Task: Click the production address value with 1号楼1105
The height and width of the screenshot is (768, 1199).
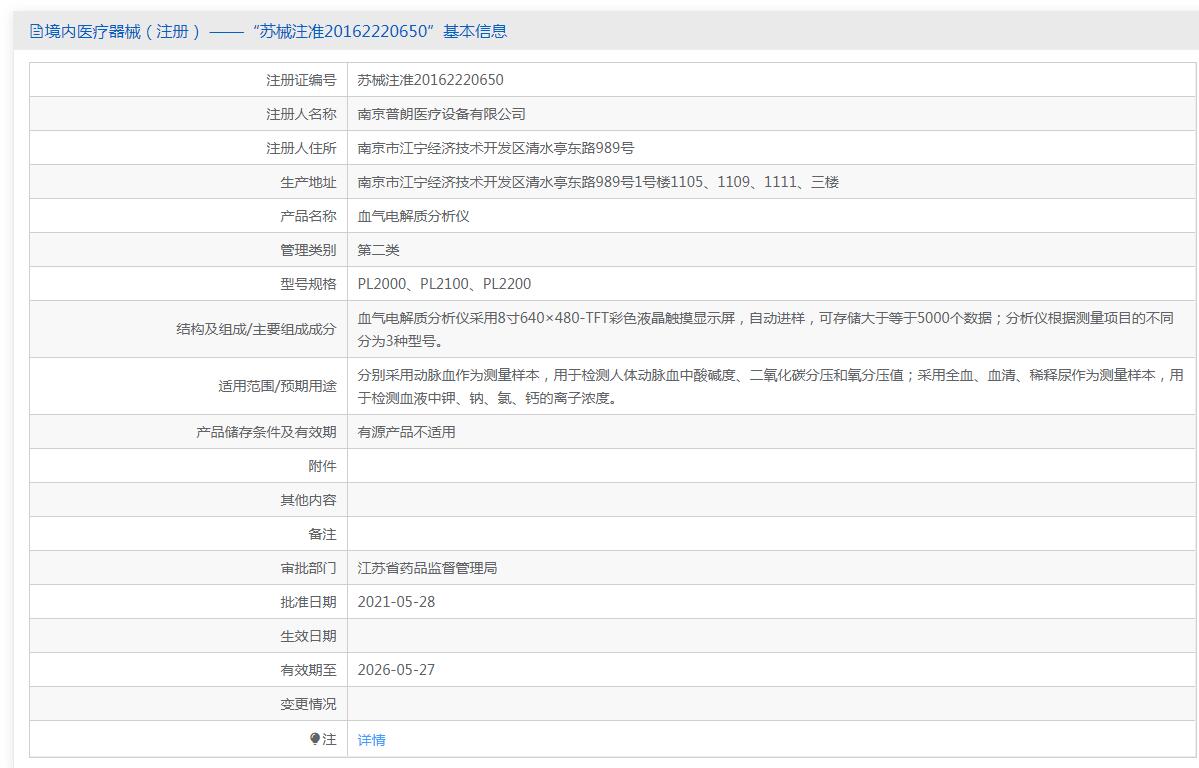Action: (x=597, y=182)
